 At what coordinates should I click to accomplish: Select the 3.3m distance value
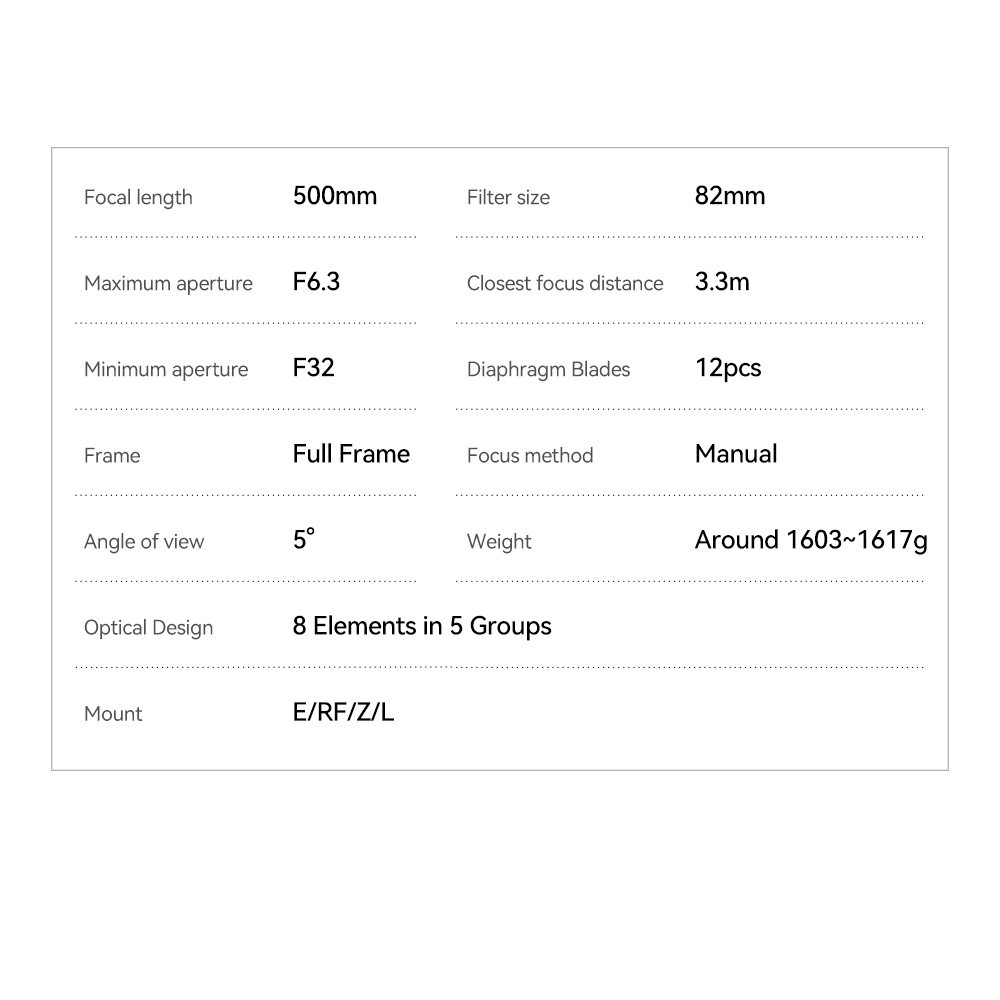click(x=722, y=282)
